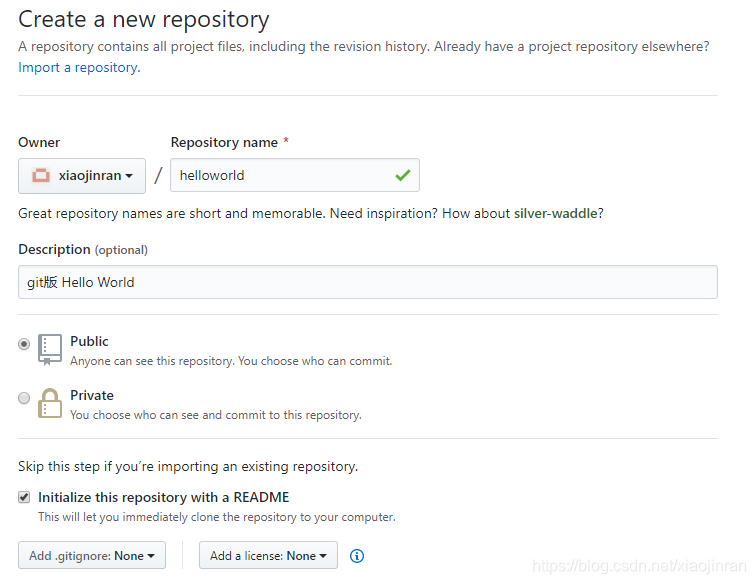The width and height of the screenshot is (755, 584).
Task: Click the text Anyone can see this repository
Action: (231, 361)
